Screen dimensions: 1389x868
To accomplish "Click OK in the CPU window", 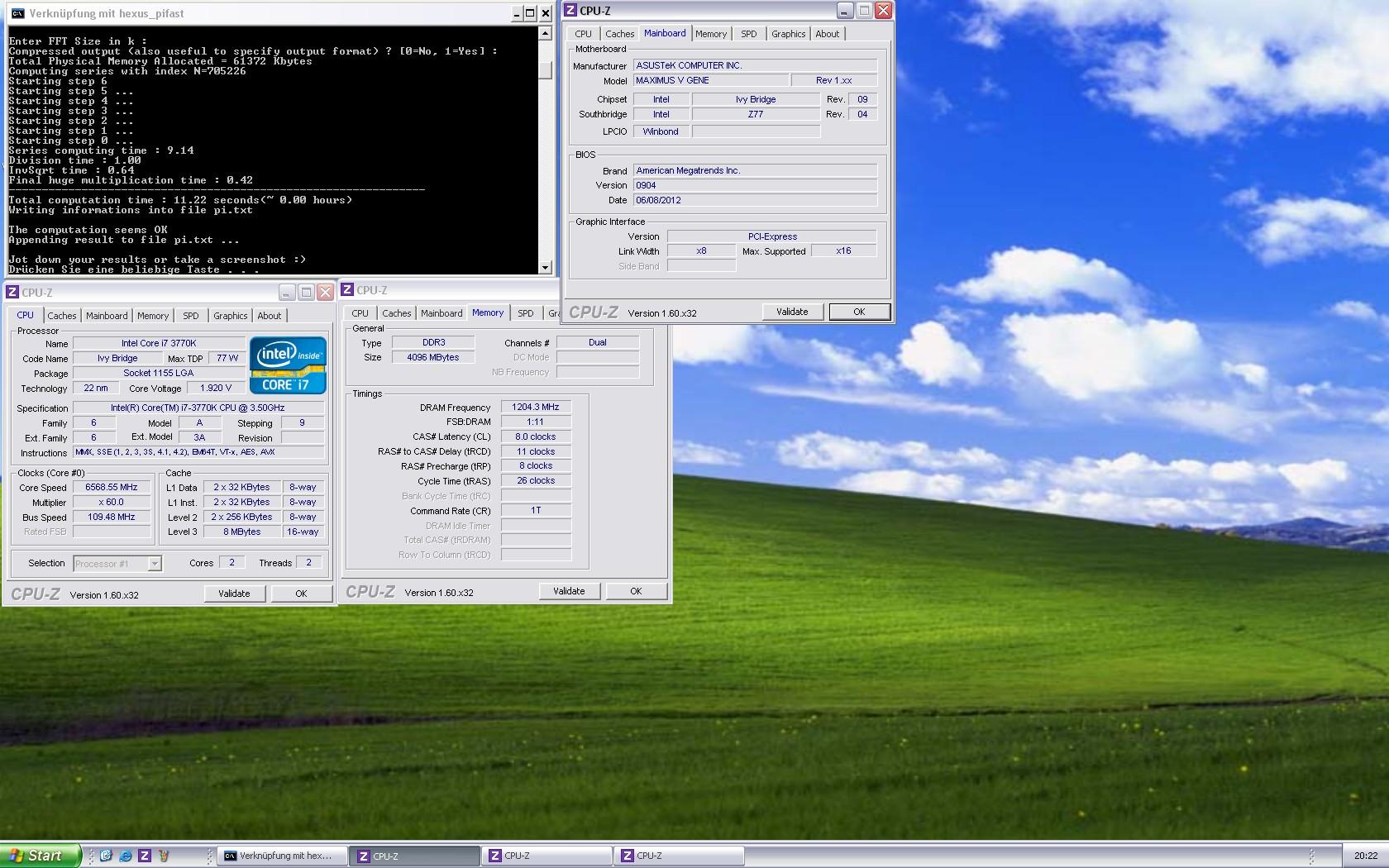I will tap(301, 594).
